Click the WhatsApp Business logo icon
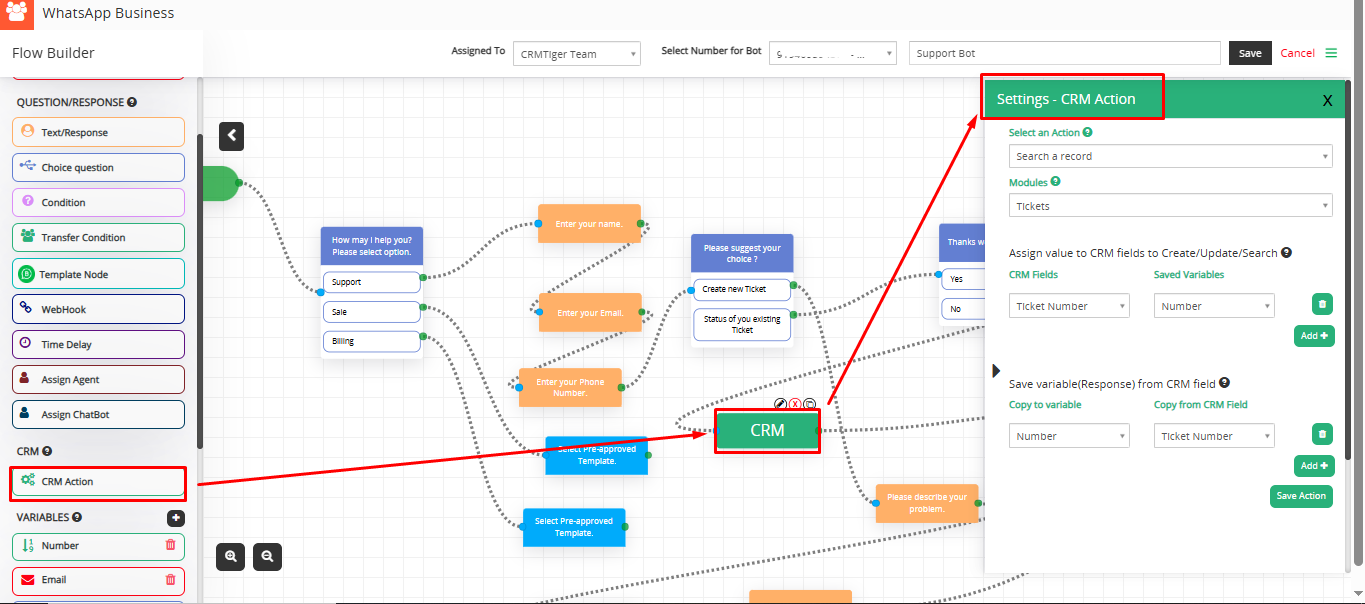Screen dimensions: 1365x604 (x=16, y=14)
